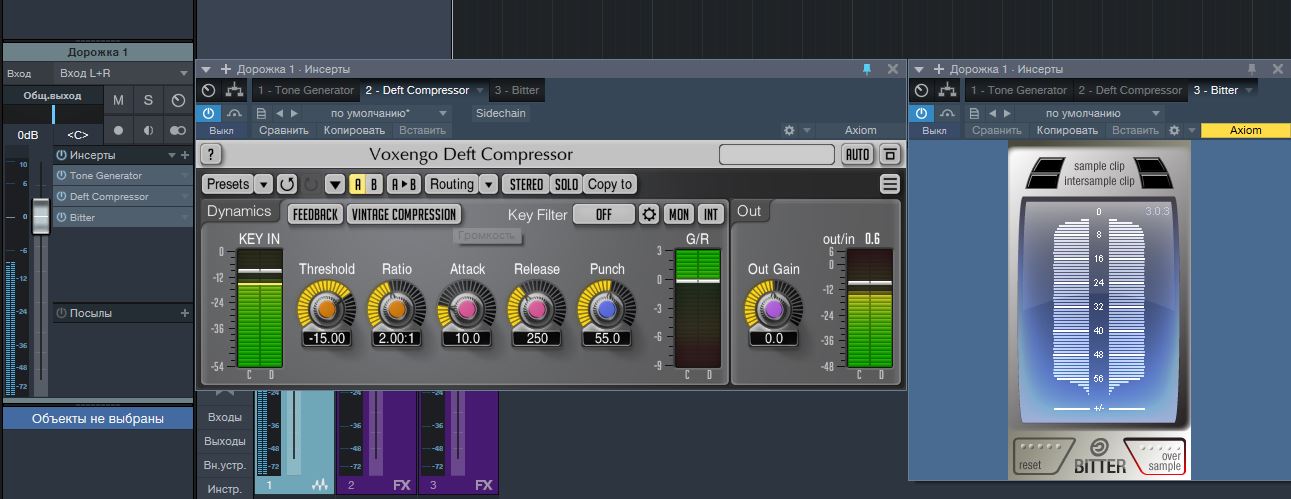This screenshot has width=1291, height=499.
Task: Add an insert via plus in Deft Compressor window header
Action: point(224,69)
